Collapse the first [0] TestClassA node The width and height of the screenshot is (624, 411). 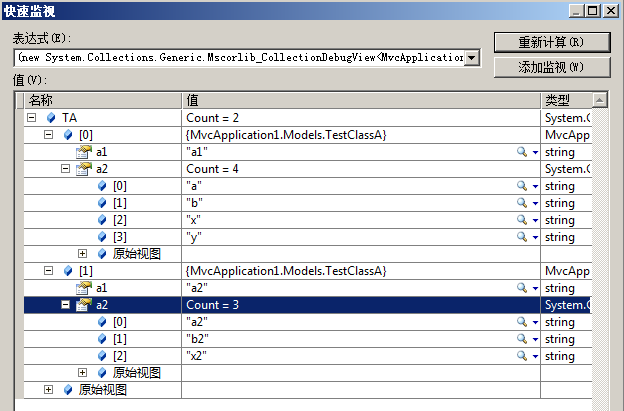[49, 135]
